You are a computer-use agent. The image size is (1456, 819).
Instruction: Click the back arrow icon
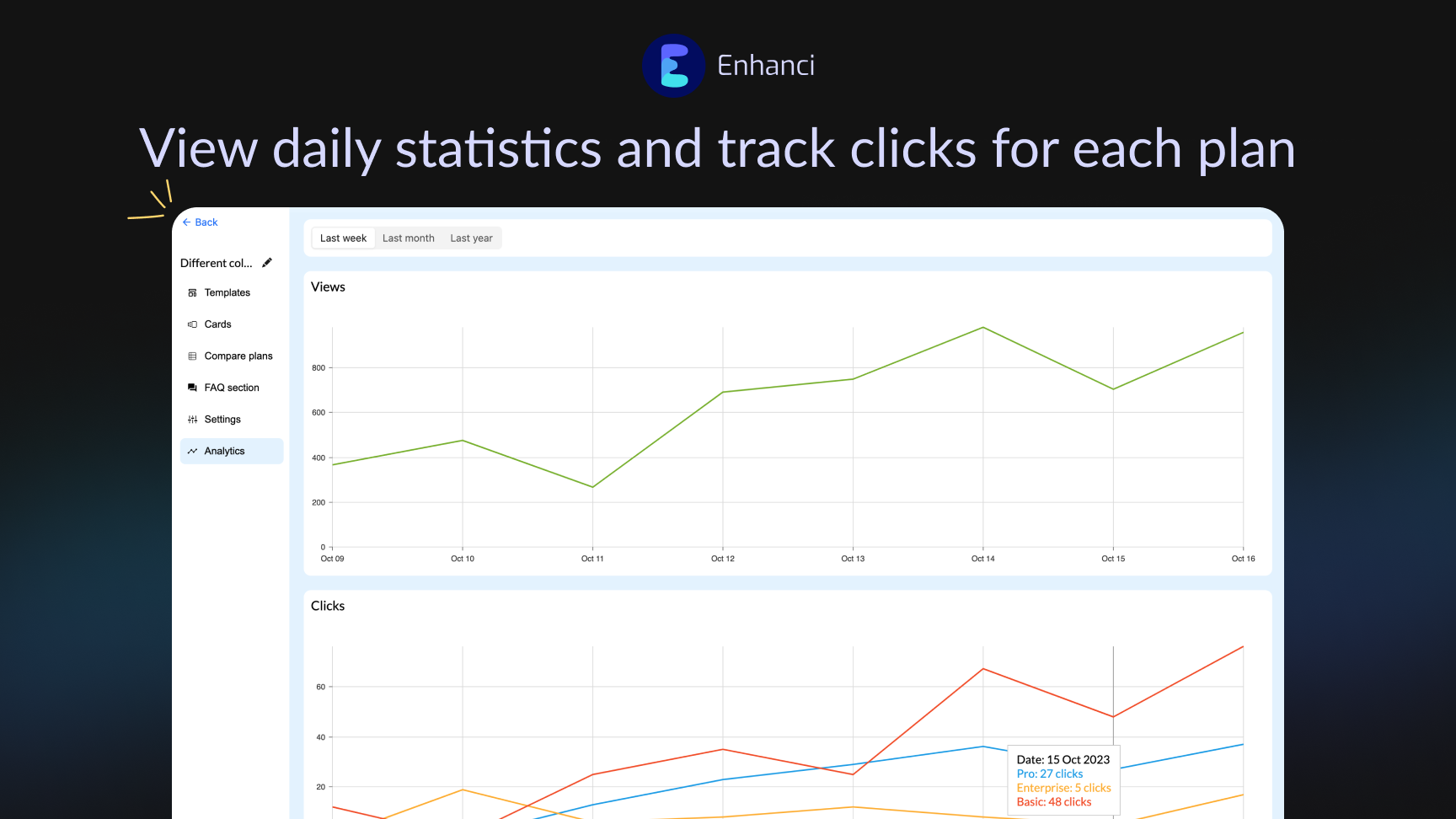(186, 222)
